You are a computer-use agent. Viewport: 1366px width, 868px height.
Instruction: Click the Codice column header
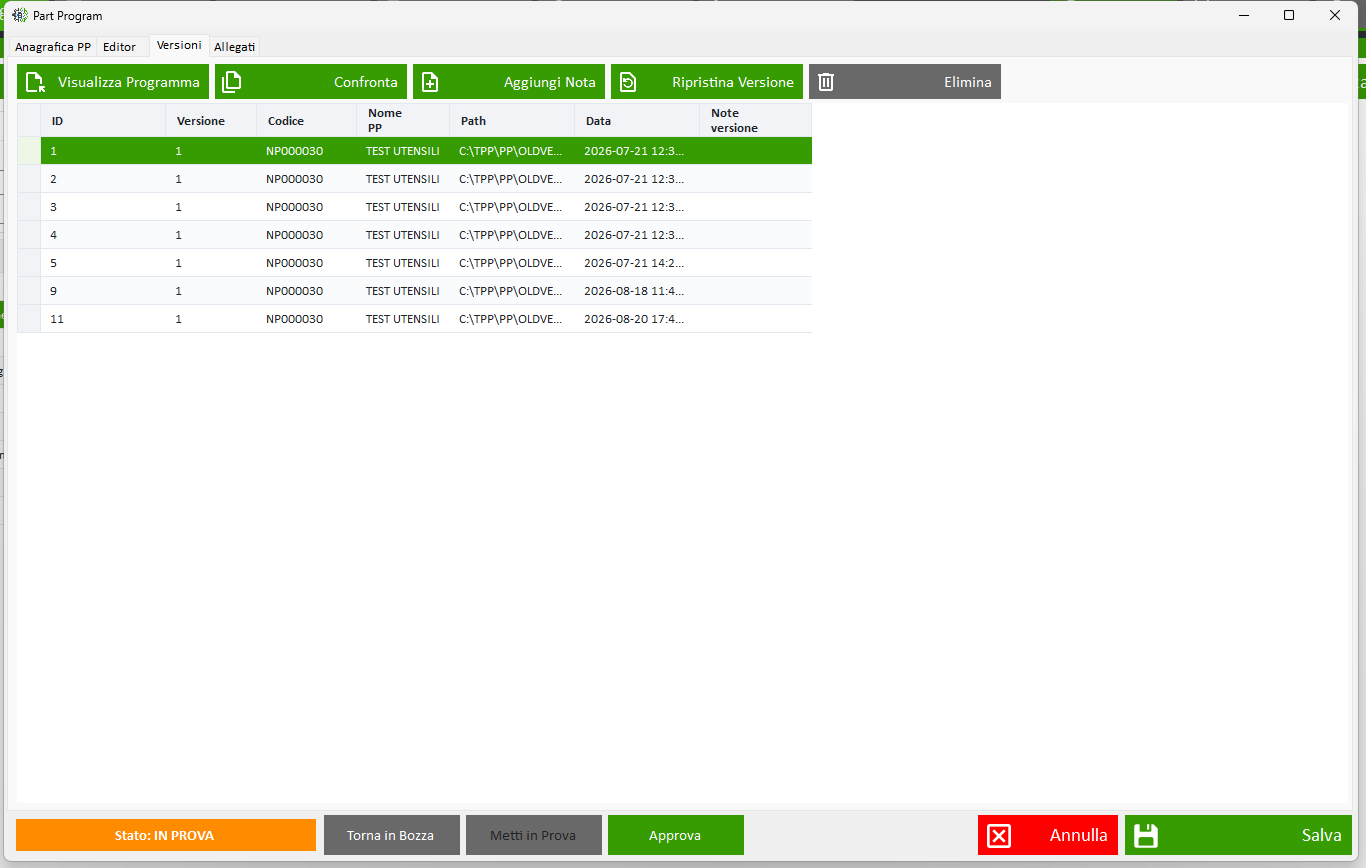[x=306, y=121]
